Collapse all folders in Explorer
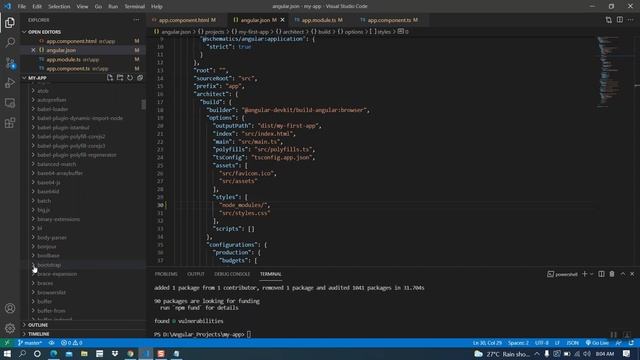 pos(140,78)
